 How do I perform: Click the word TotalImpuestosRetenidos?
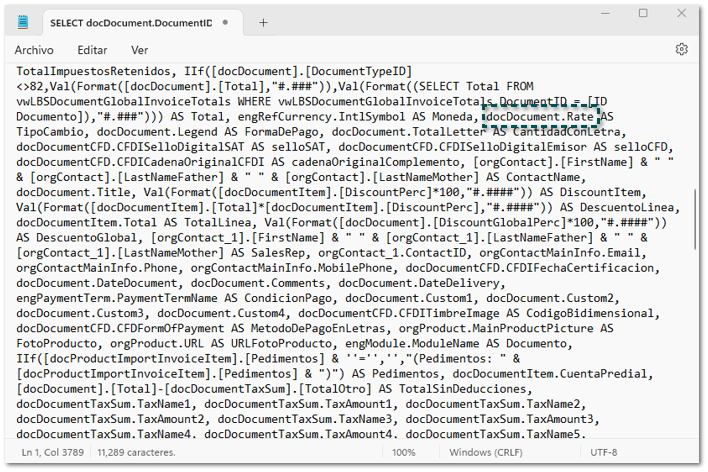tap(93, 71)
